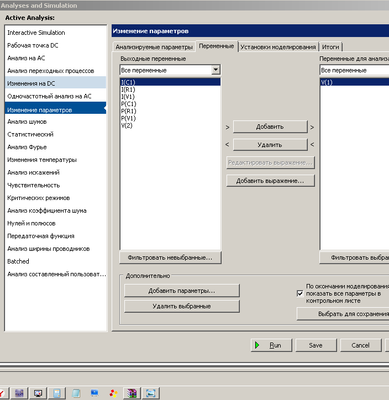
Task: Open the output variables filter dropdown
Action: [x=216, y=70]
